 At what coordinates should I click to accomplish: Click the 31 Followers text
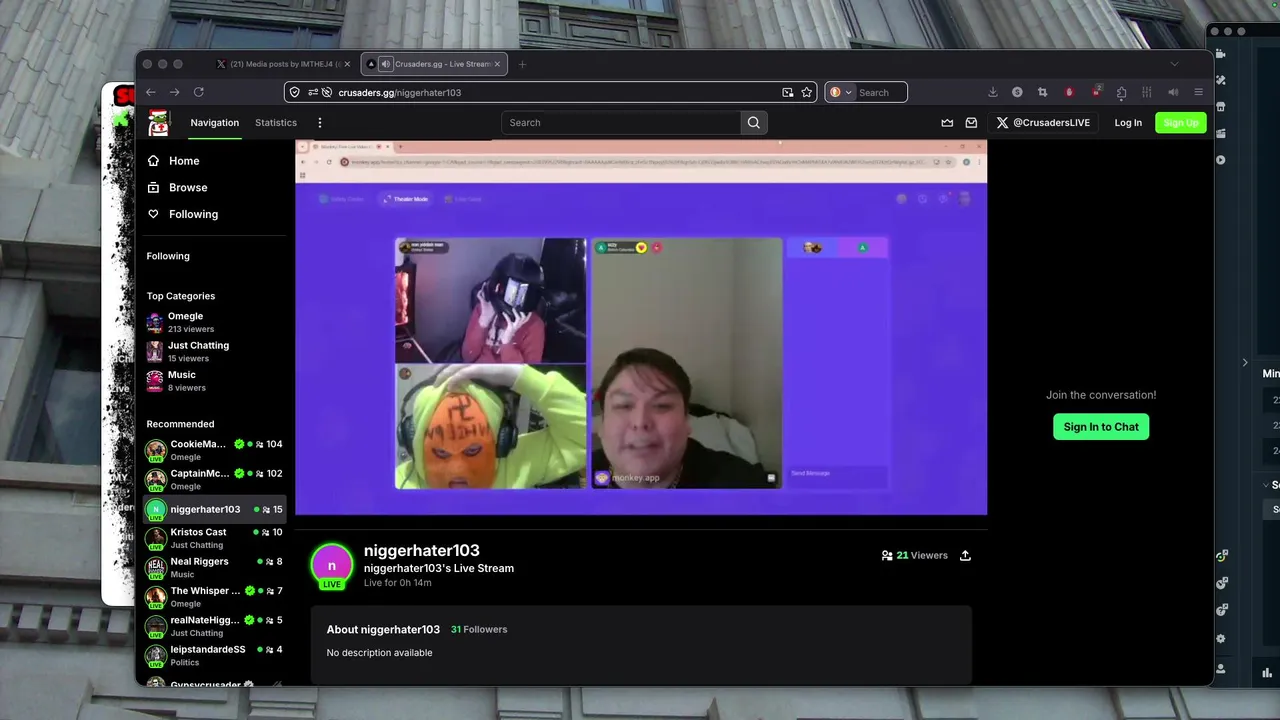tap(479, 629)
